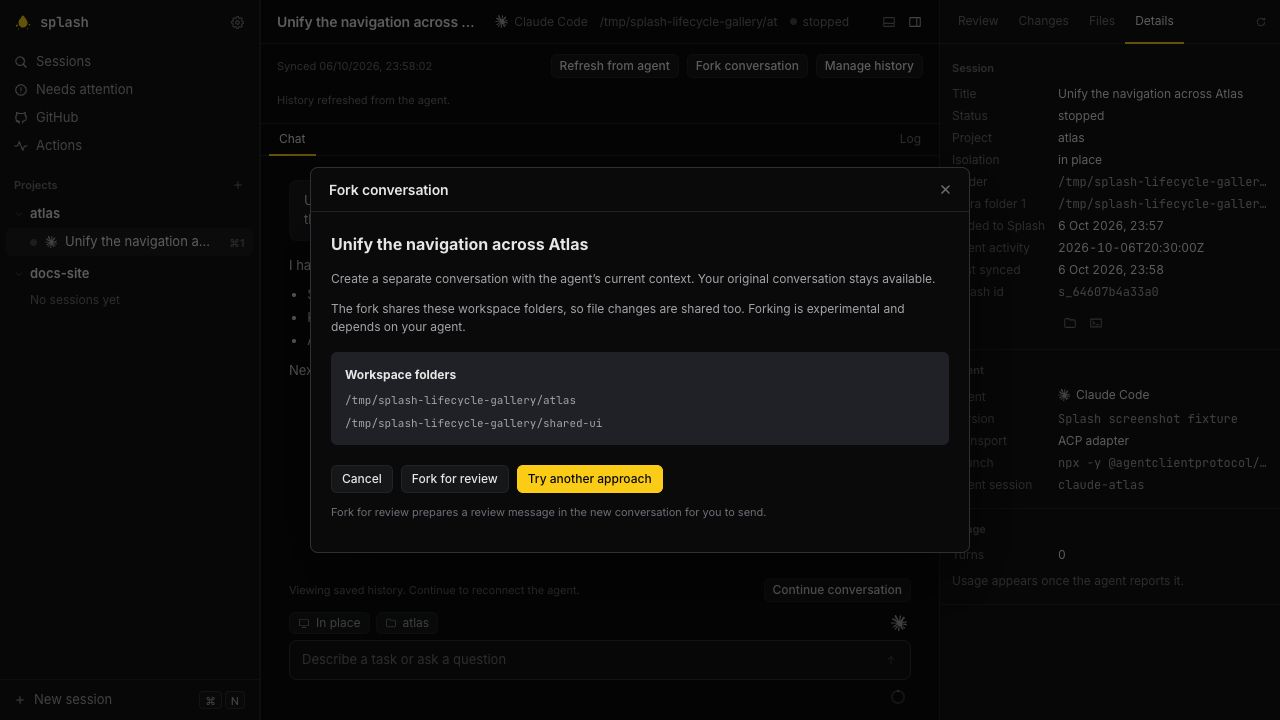
Task: Collapse the docs-site project
Action: point(20,273)
